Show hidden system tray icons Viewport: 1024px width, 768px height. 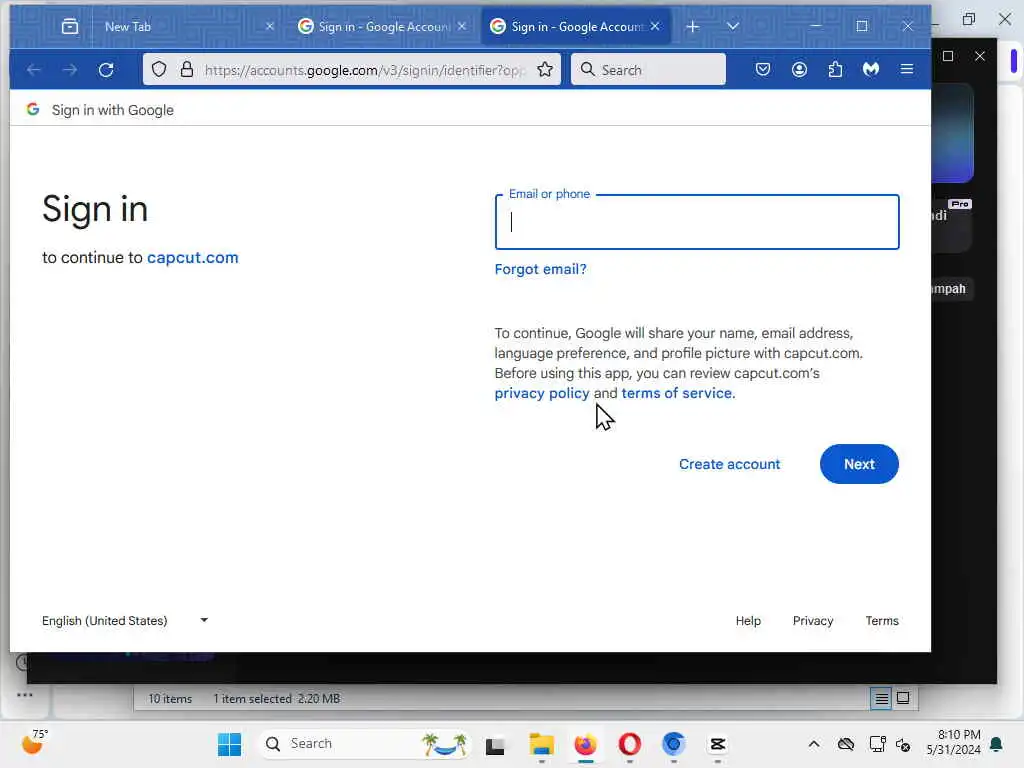click(x=814, y=744)
